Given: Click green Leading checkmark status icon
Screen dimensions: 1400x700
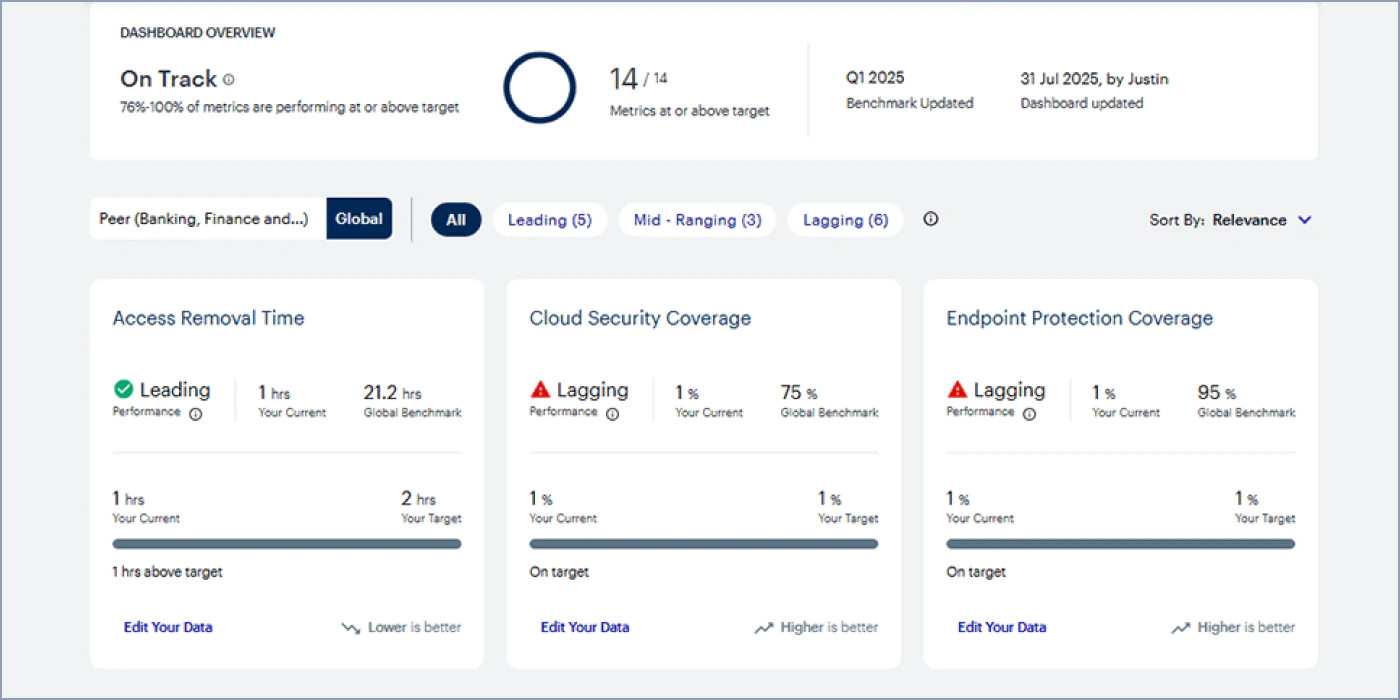Looking at the screenshot, I should click(x=123, y=389).
